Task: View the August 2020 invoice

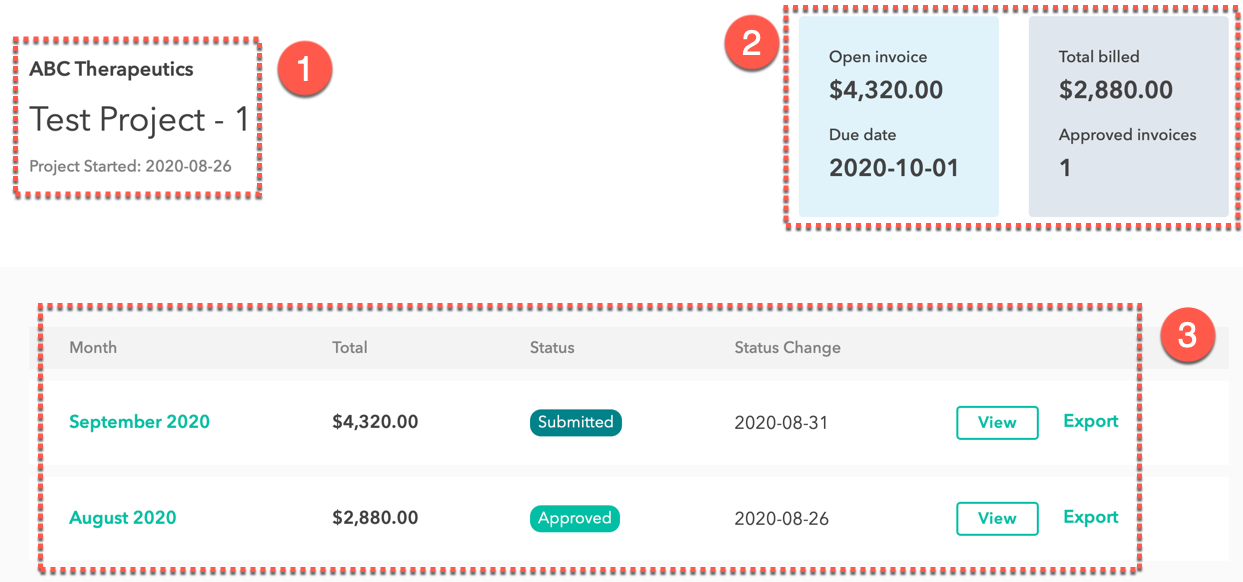Action: 997,518
